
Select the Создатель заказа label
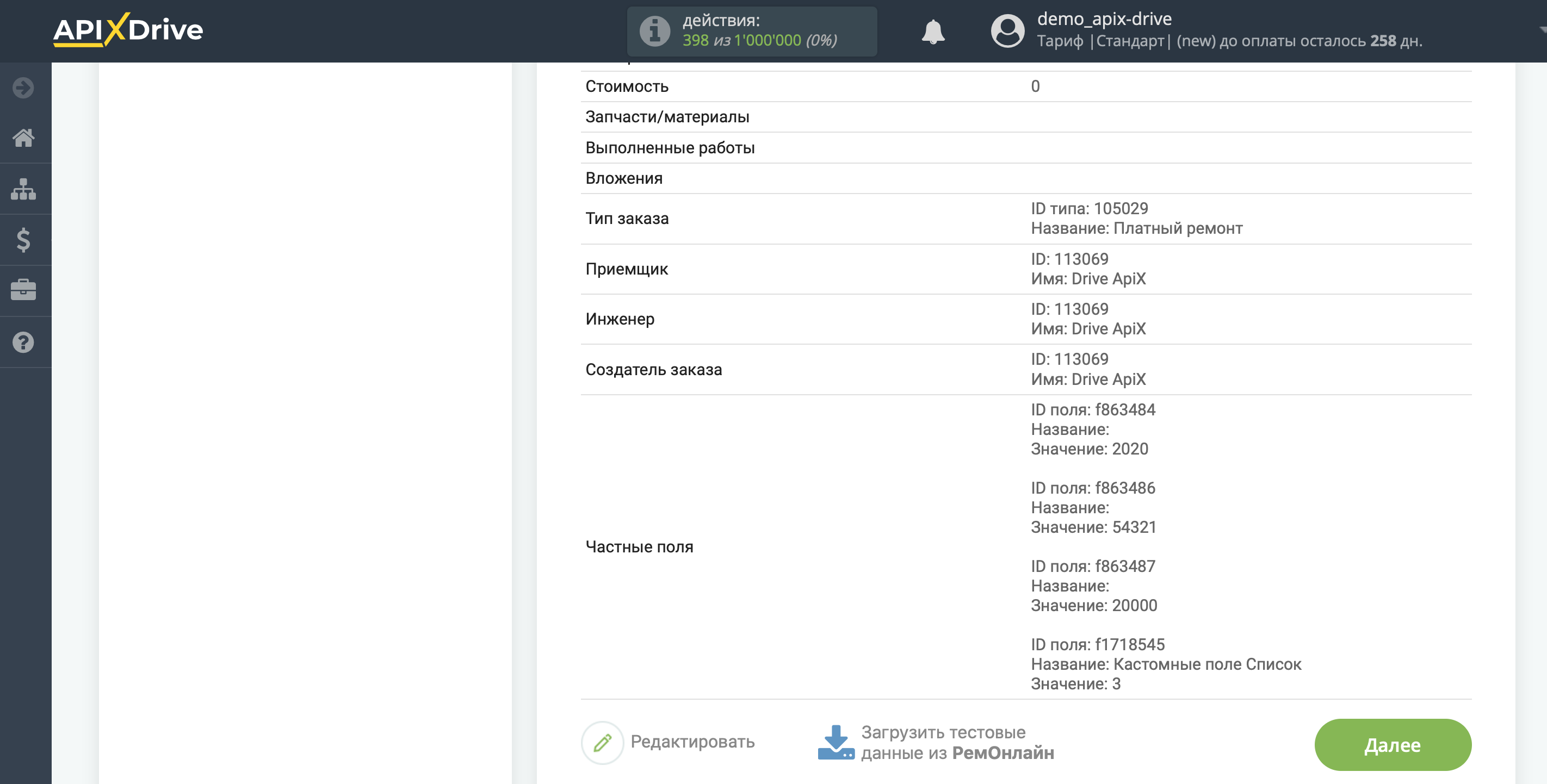(653, 369)
